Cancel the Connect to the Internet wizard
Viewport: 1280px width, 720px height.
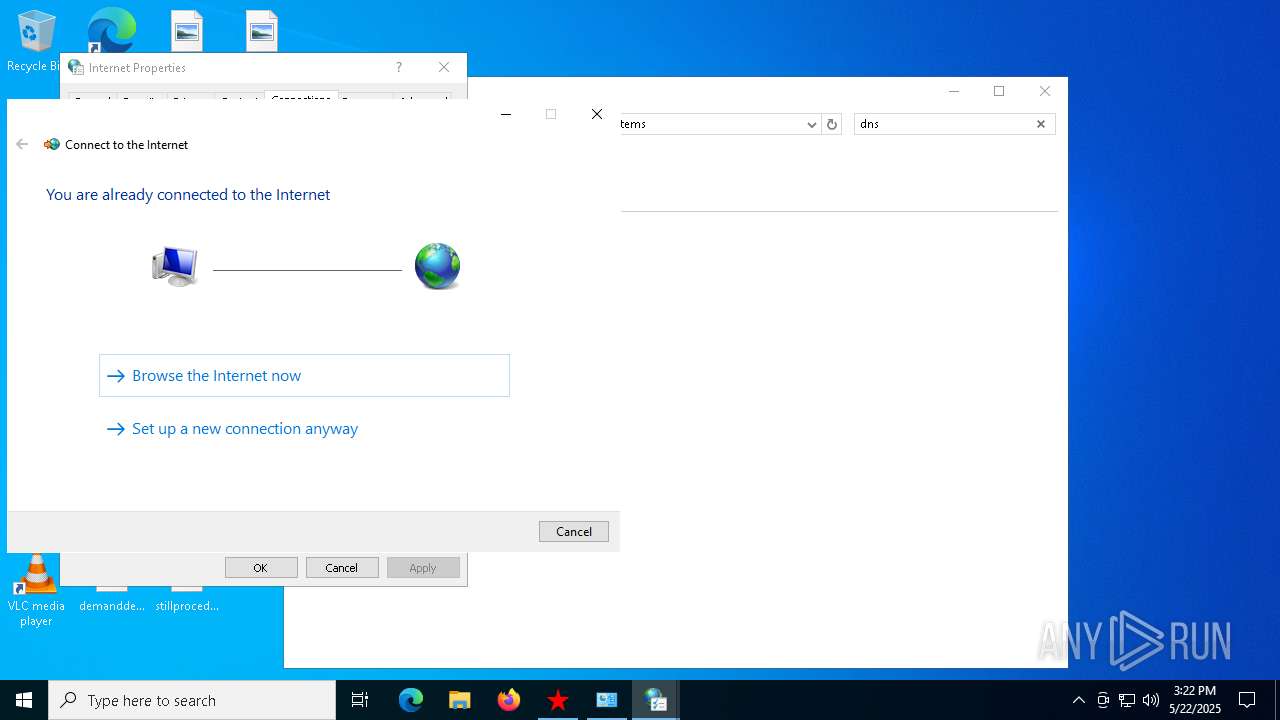pyautogui.click(x=574, y=531)
